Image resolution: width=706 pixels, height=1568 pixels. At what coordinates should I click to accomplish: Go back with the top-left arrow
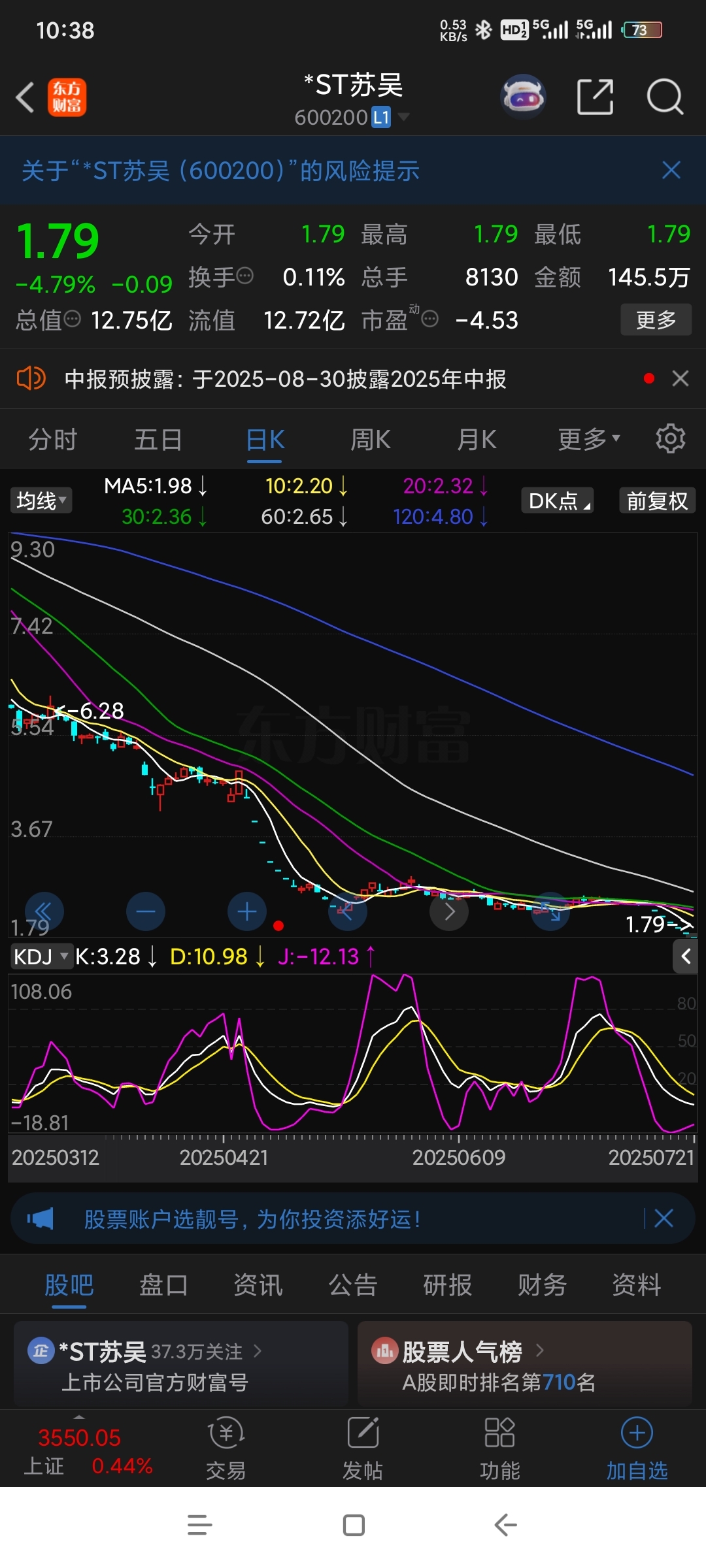(25, 98)
